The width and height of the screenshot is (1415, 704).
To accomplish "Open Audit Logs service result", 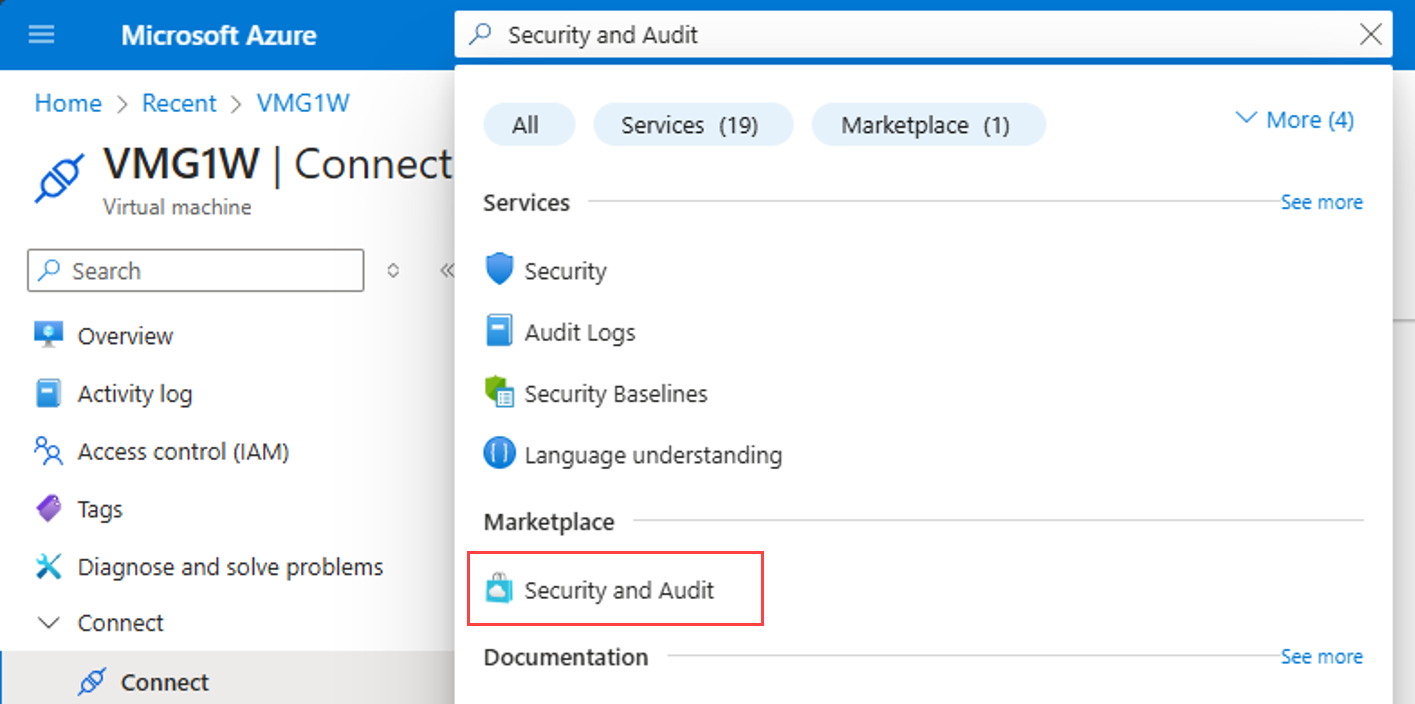I will coord(579,332).
